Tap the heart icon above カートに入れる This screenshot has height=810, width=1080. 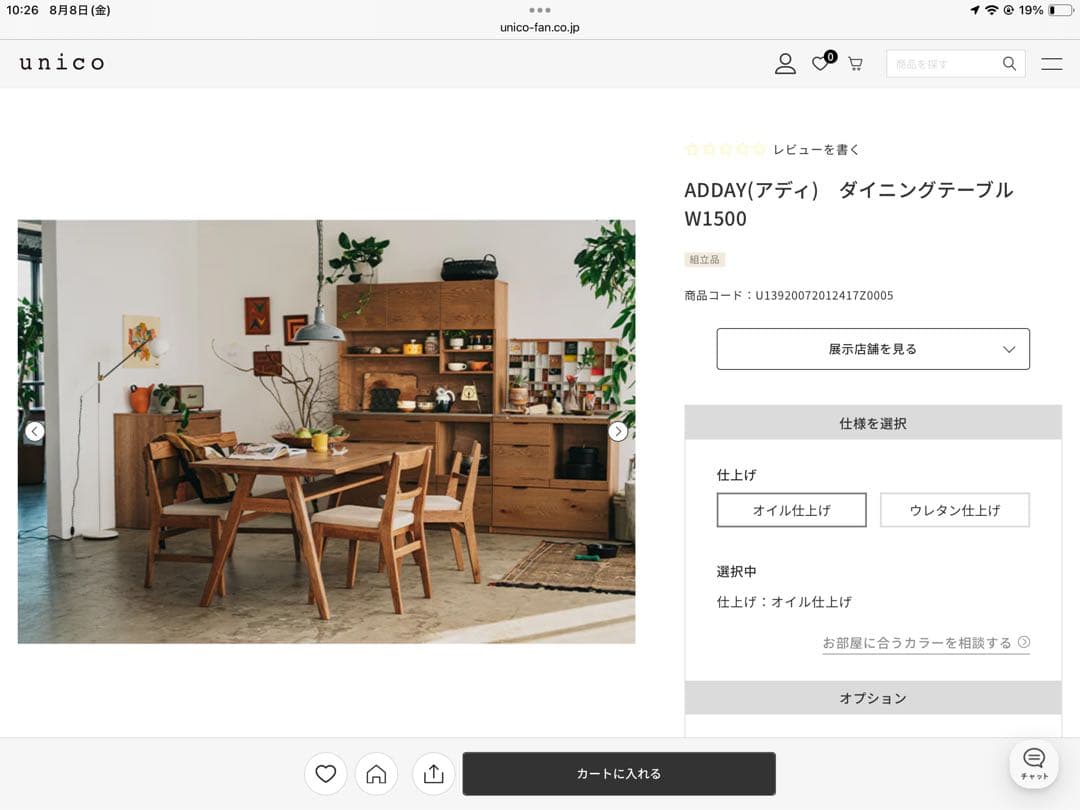325,773
